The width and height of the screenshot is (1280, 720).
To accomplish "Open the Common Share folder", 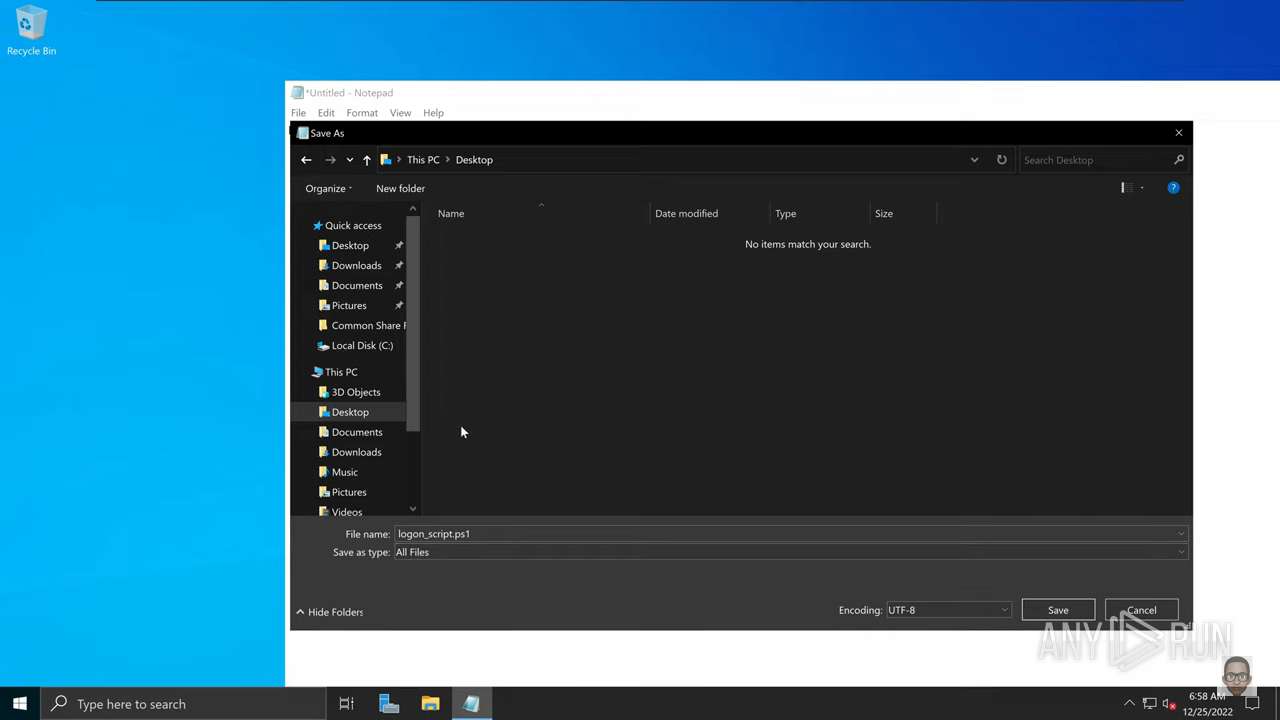I will pos(362,326).
